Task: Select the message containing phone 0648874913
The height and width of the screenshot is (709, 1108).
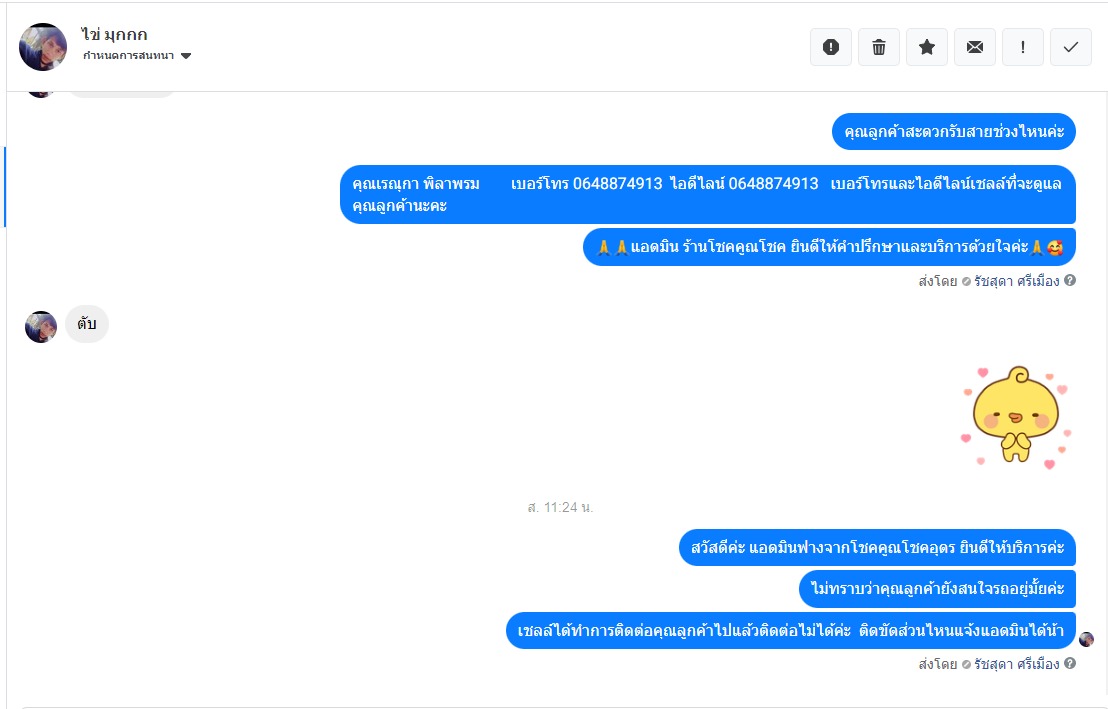Action: (707, 194)
